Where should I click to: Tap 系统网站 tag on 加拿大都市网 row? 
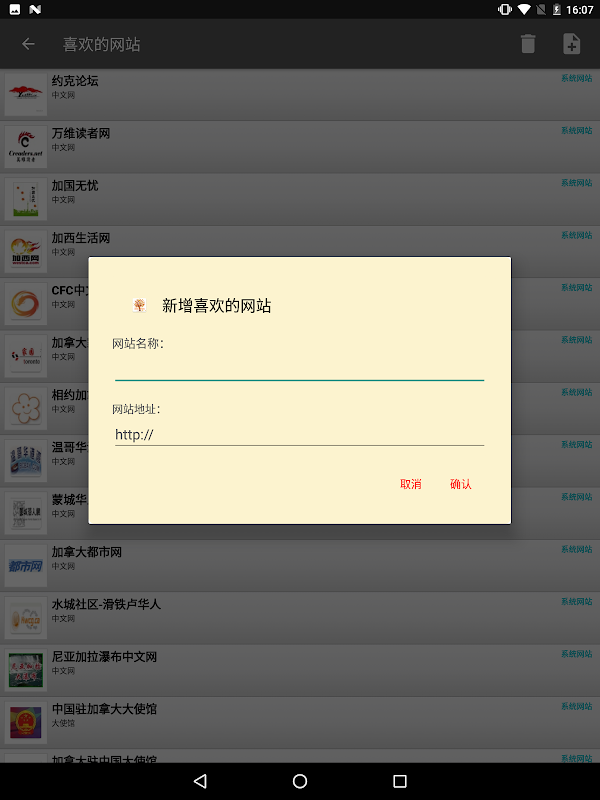coord(577,549)
